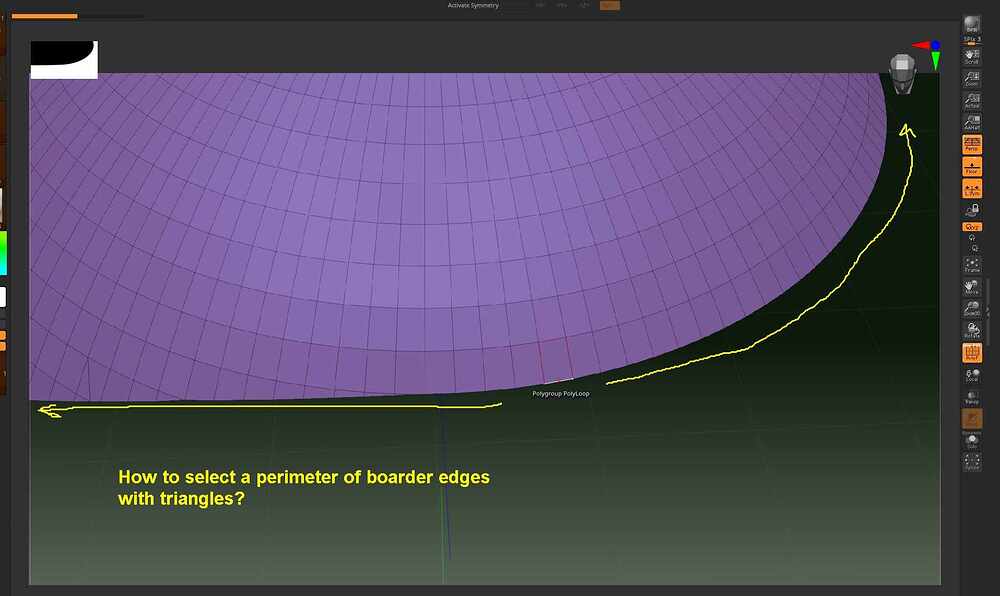Click the Xpose explode button
1000x596 pixels.
click(x=972, y=462)
